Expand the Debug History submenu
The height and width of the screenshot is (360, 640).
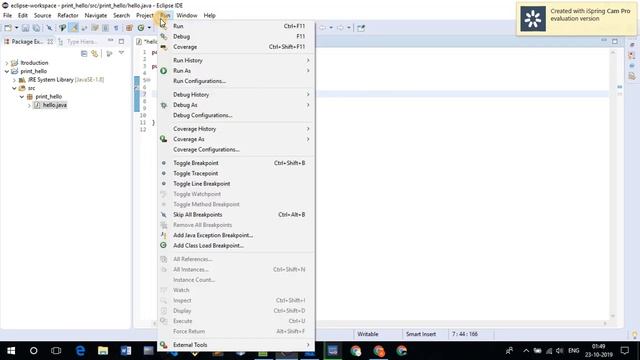coord(236,95)
